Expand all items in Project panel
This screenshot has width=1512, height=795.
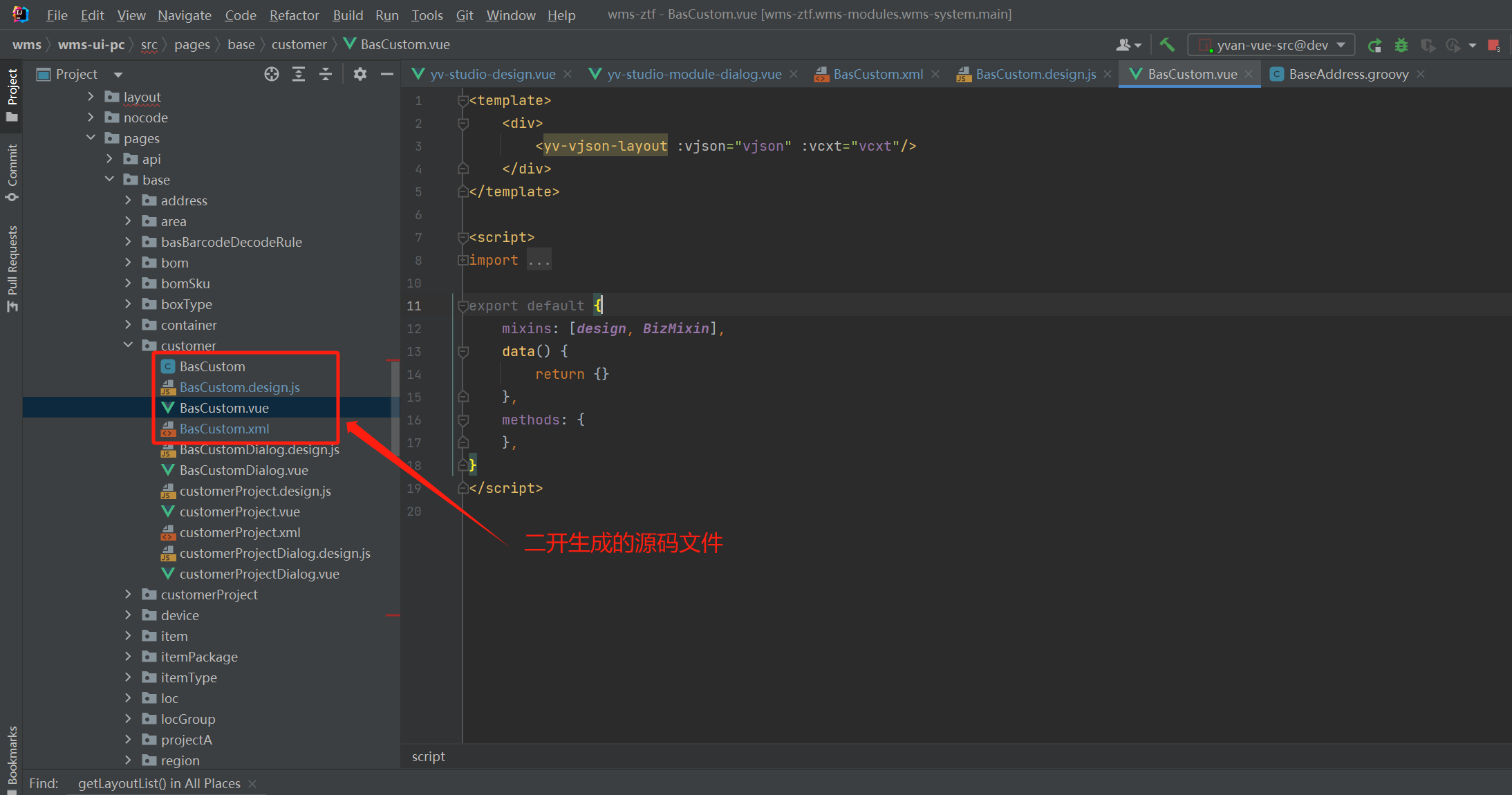point(299,74)
